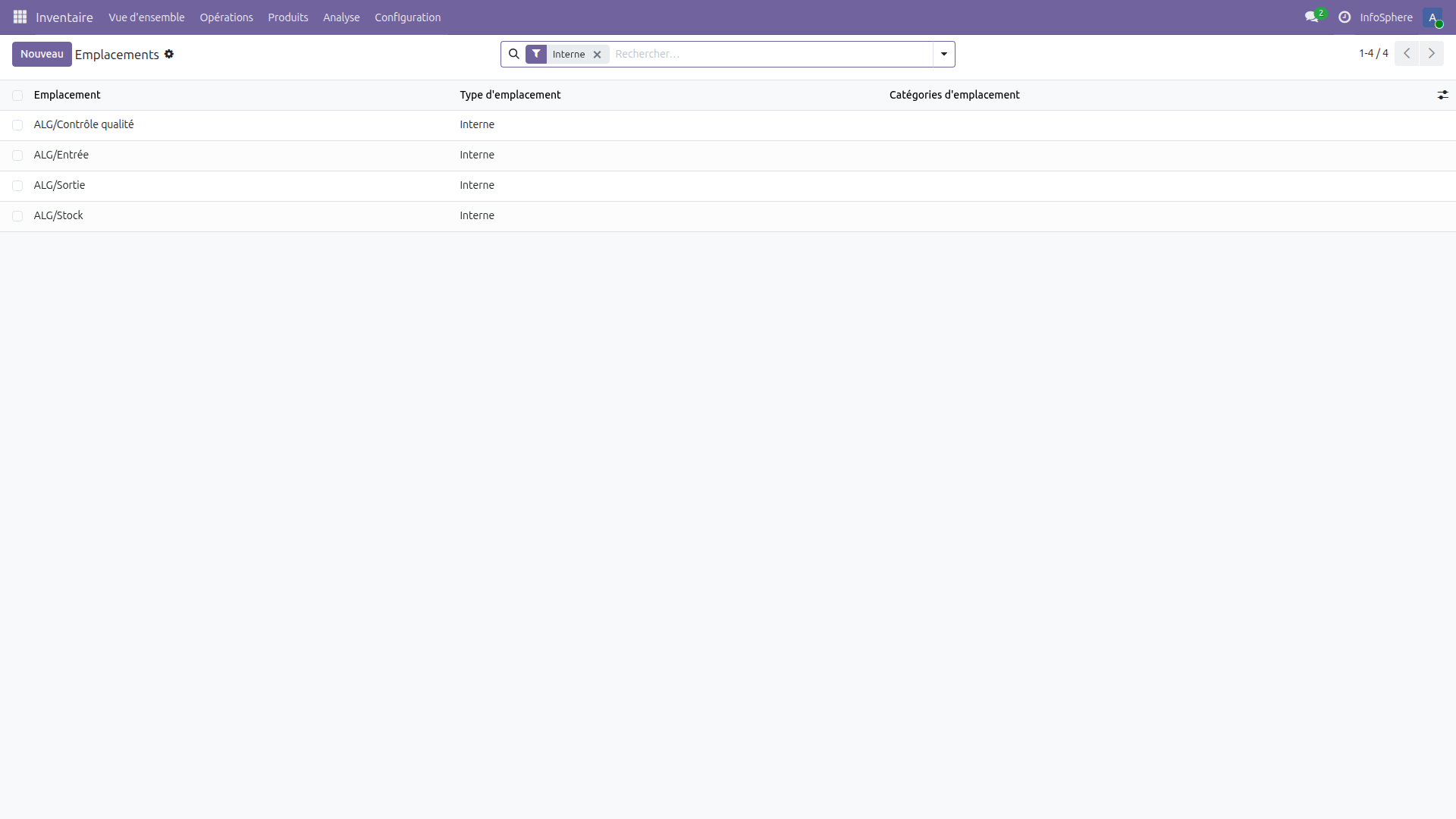Click the Nouveau button
Screen dimensions: 1456x819
click(x=42, y=54)
